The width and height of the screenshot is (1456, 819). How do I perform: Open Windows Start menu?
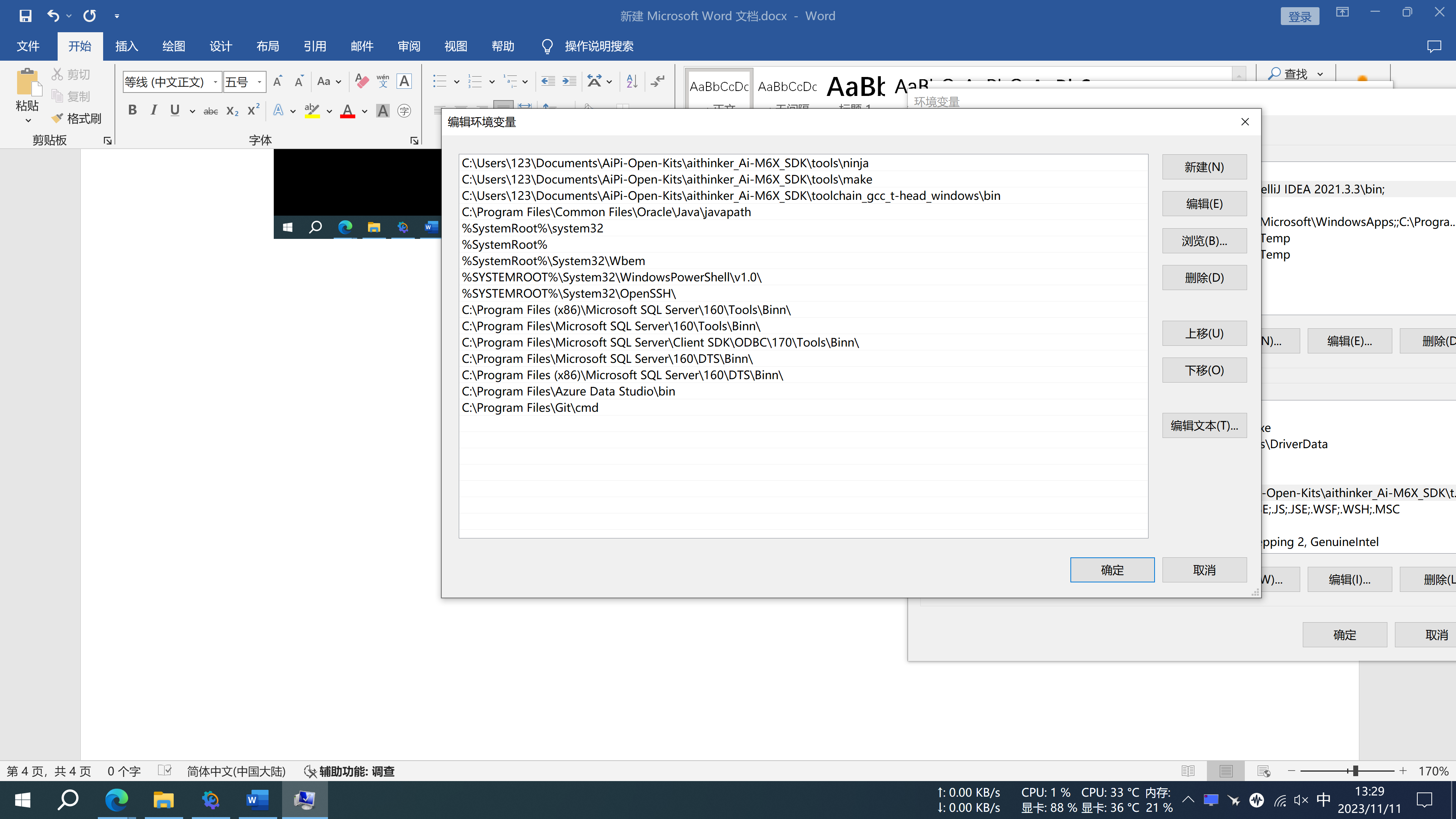coord(23,800)
